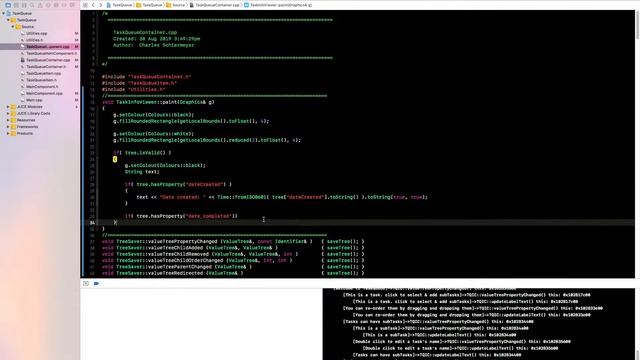The width and height of the screenshot is (640, 360).
Task: Open MainComponent.h in the navigator
Action: (x=42, y=87)
